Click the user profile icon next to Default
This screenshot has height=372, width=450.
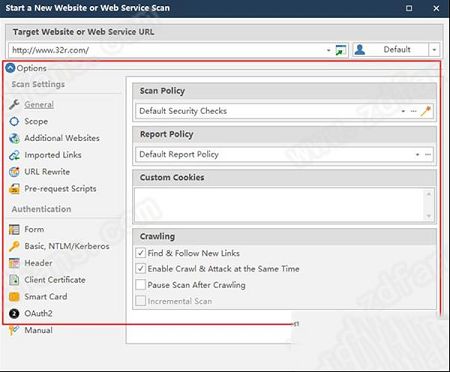click(x=360, y=50)
